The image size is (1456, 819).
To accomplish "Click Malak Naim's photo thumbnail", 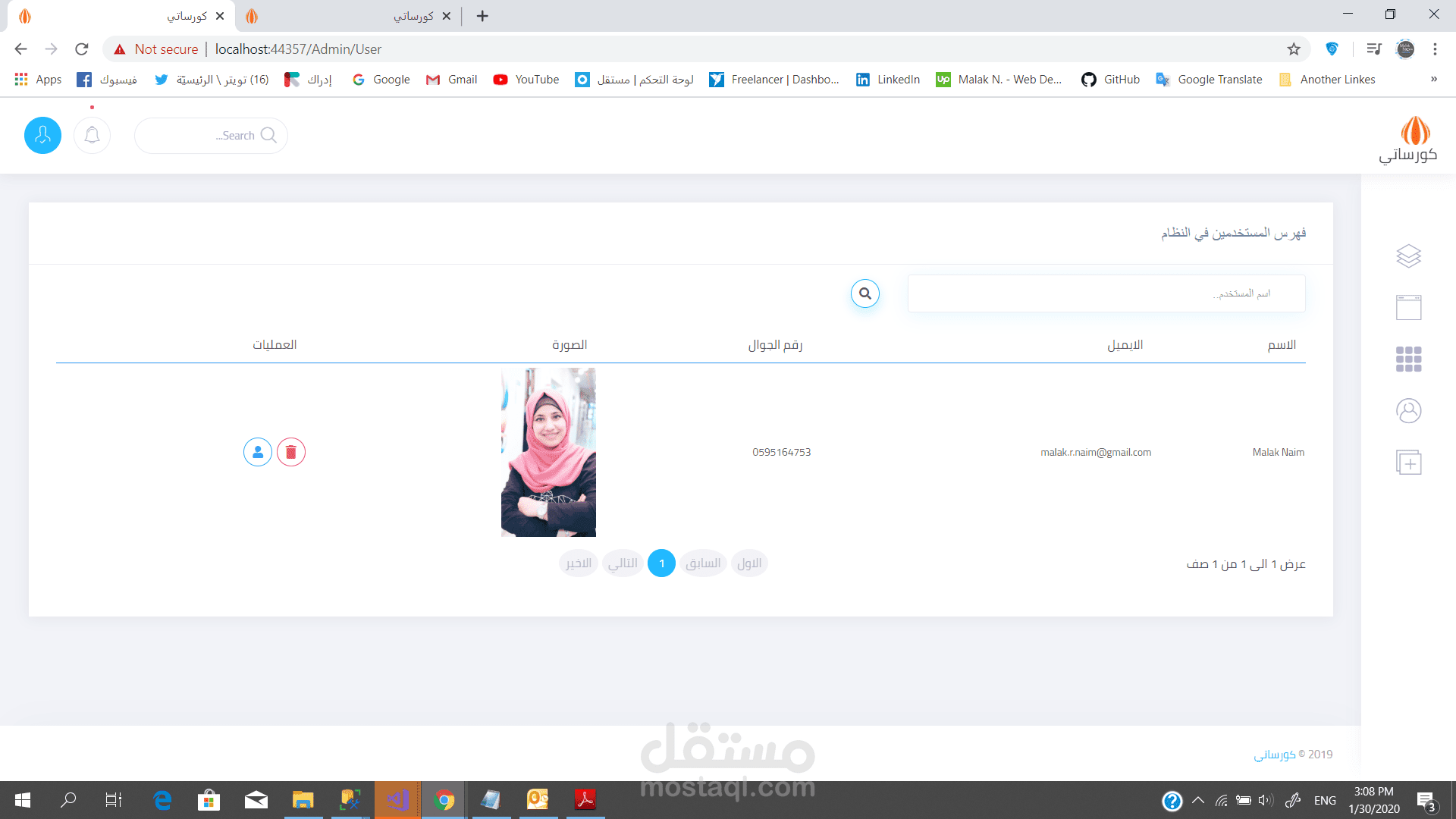I will [x=548, y=452].
